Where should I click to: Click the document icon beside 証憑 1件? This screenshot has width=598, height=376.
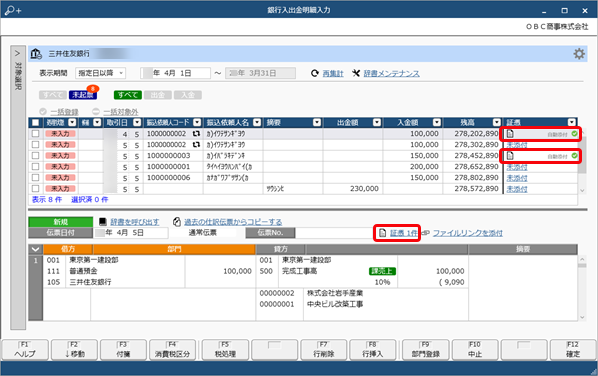coord(383,233)
